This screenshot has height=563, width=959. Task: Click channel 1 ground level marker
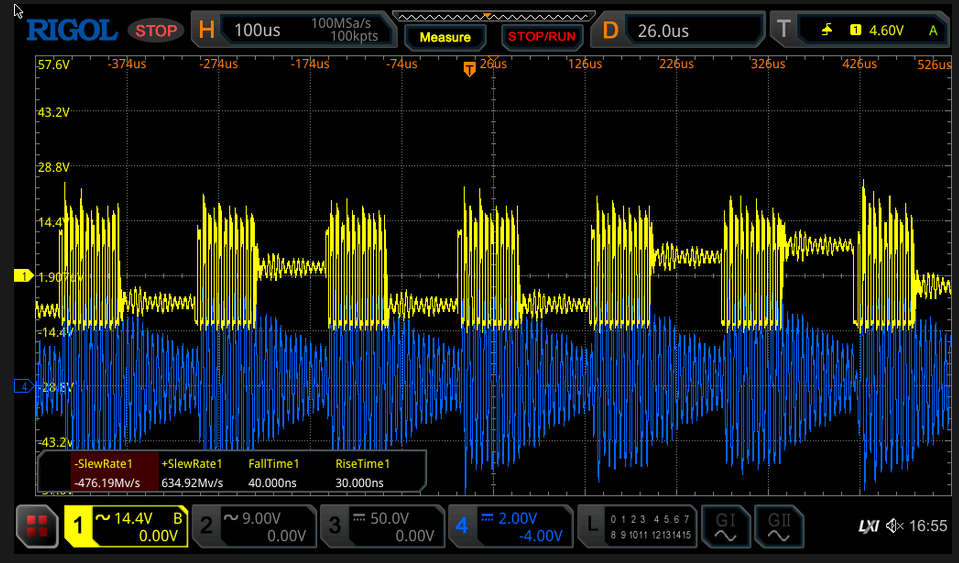tap(23, 276)
